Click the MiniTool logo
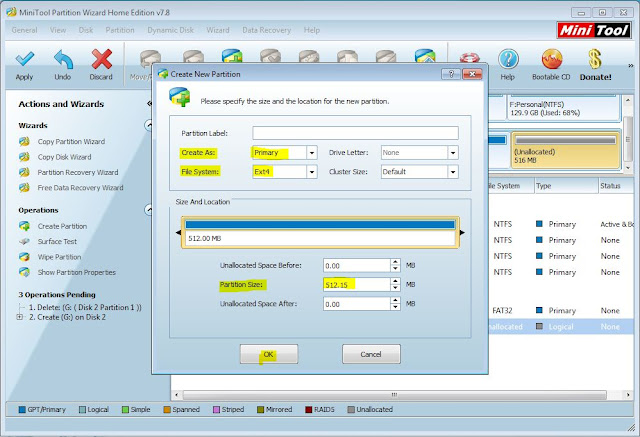640x437 pixels. [593, 30]
